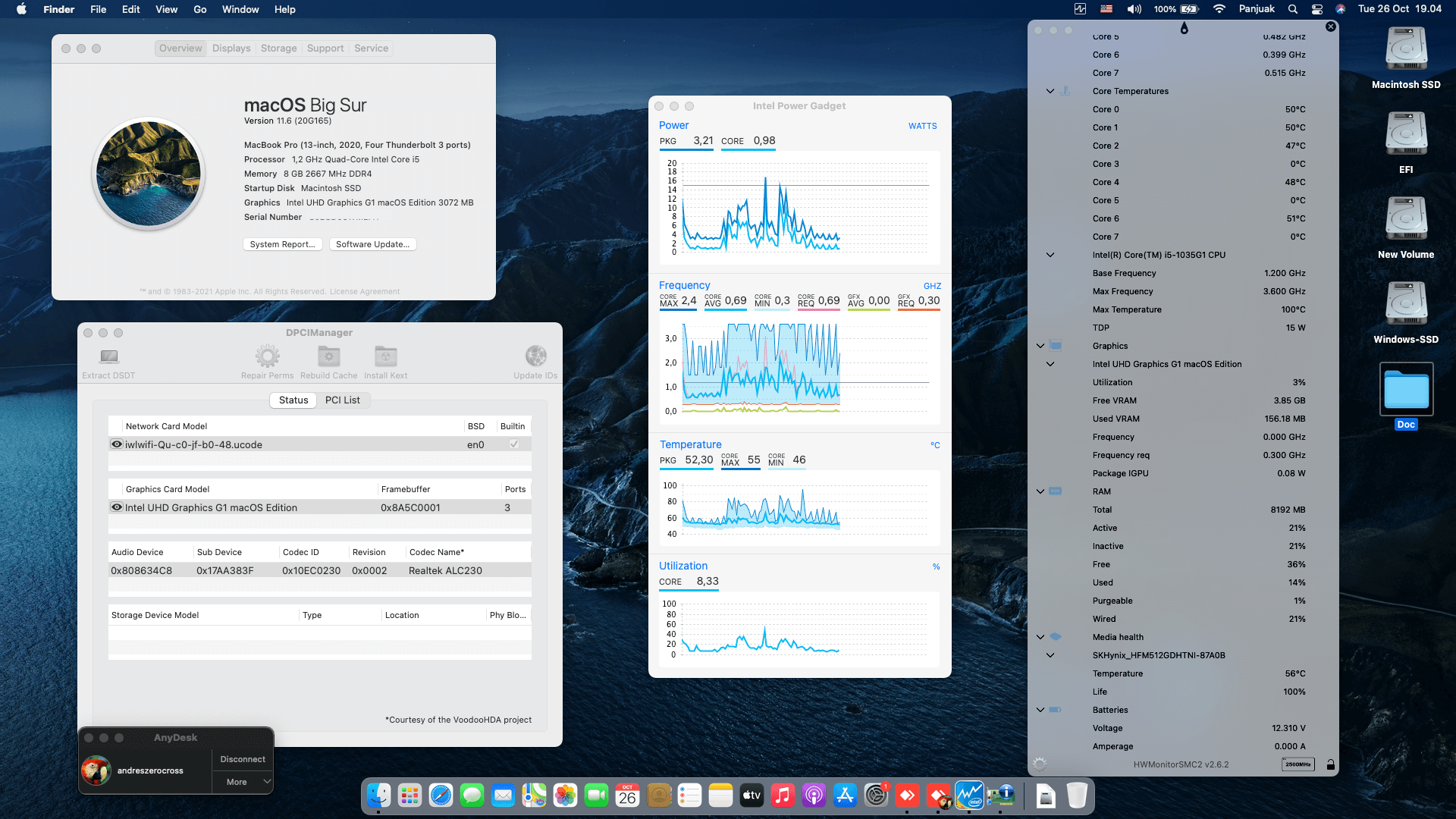Click 2500MHz button in HWMonitor footer

tap(1298, 764)
